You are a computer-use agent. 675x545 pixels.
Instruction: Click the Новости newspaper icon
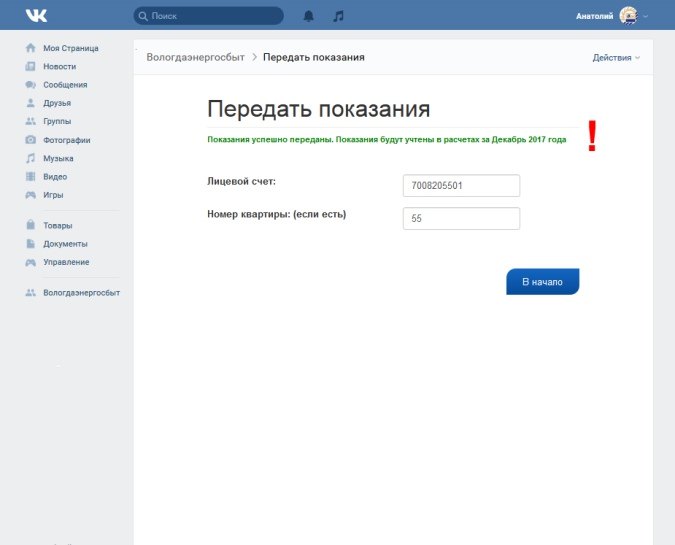coord(31,66)
